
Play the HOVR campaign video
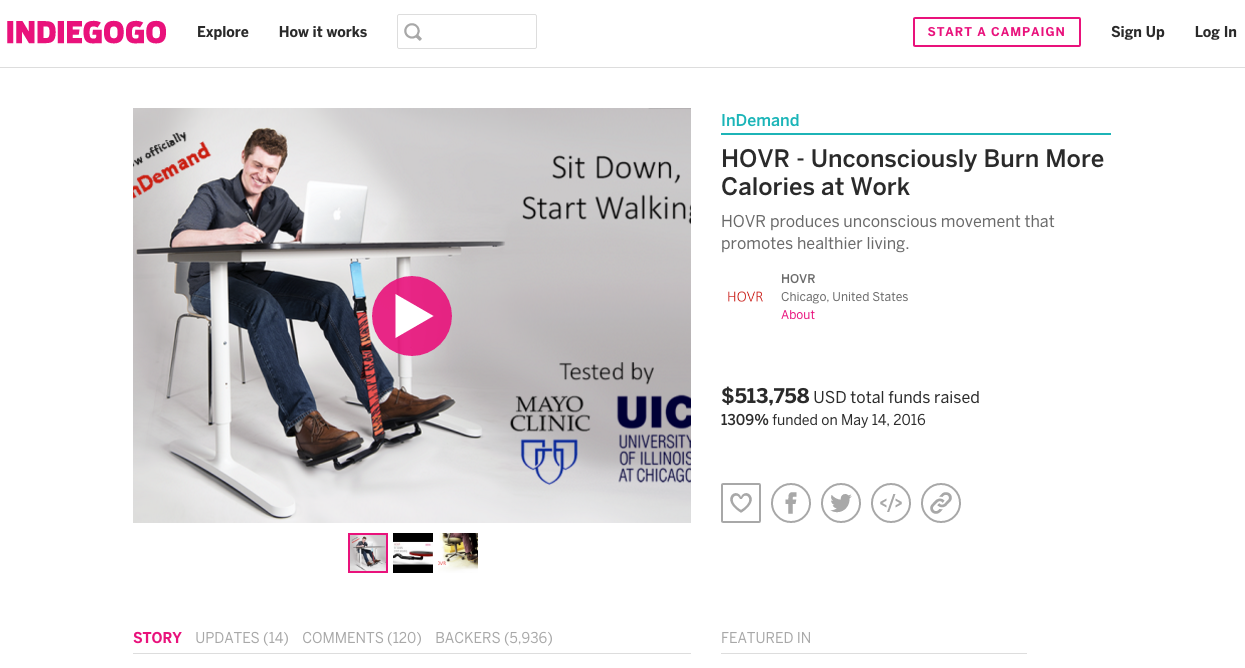(412, 316)
